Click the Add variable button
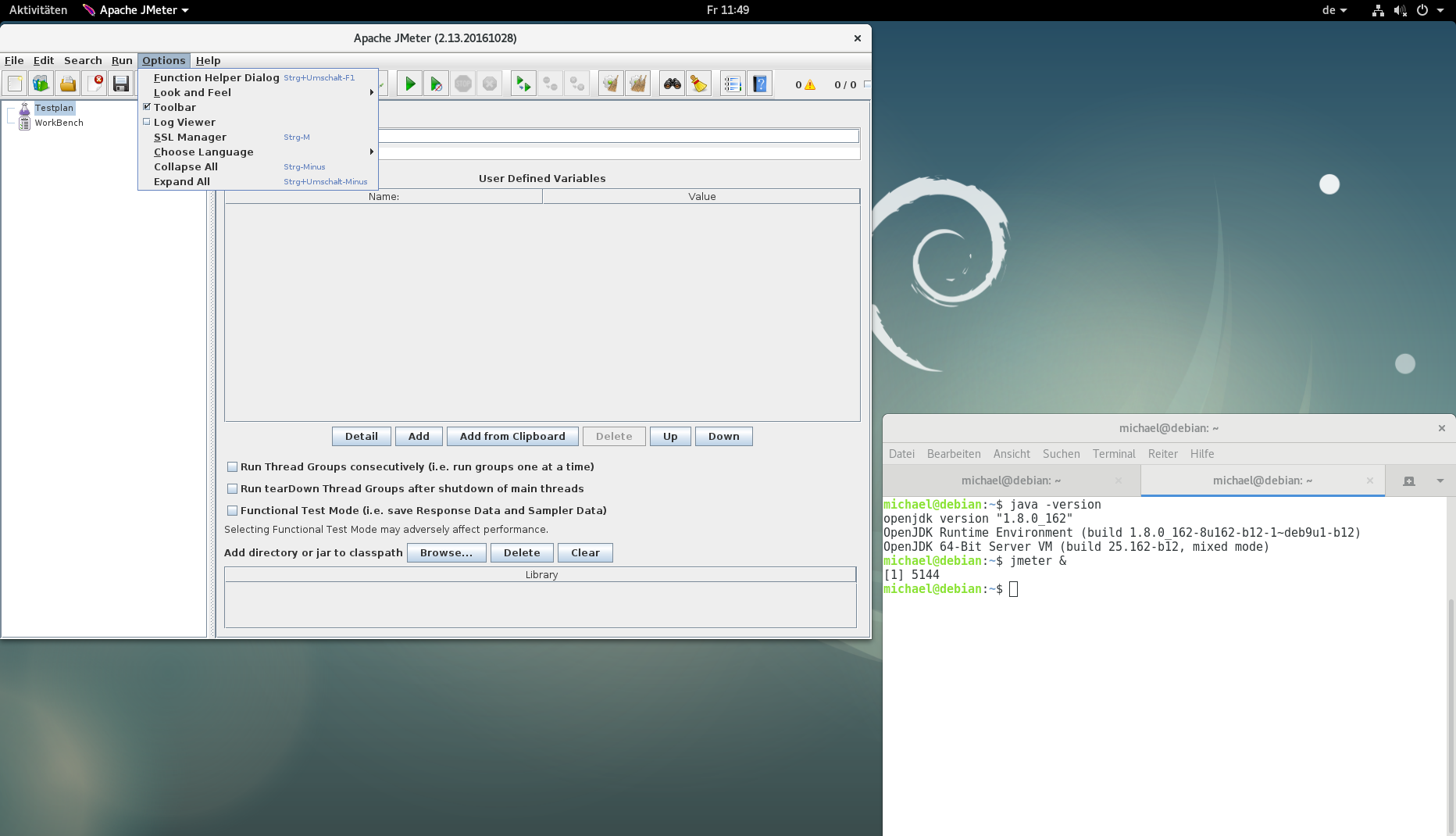 [419, 436]
